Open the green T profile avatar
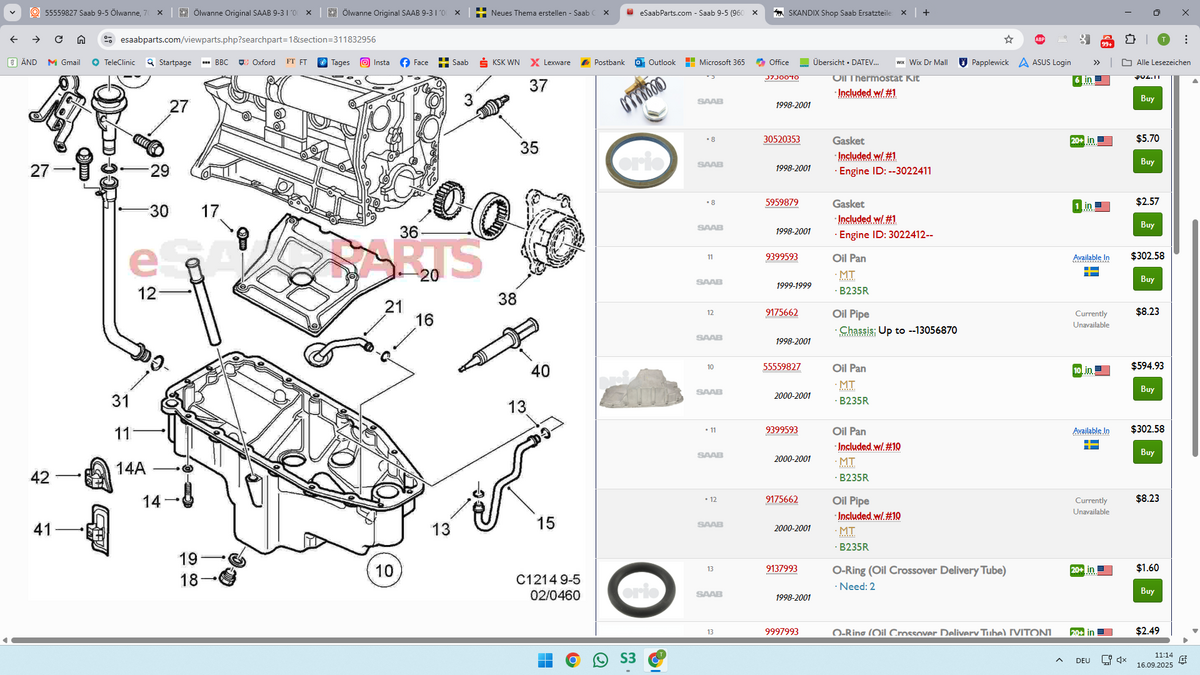The image size is (1200, 675). [x=1163, y=39]
